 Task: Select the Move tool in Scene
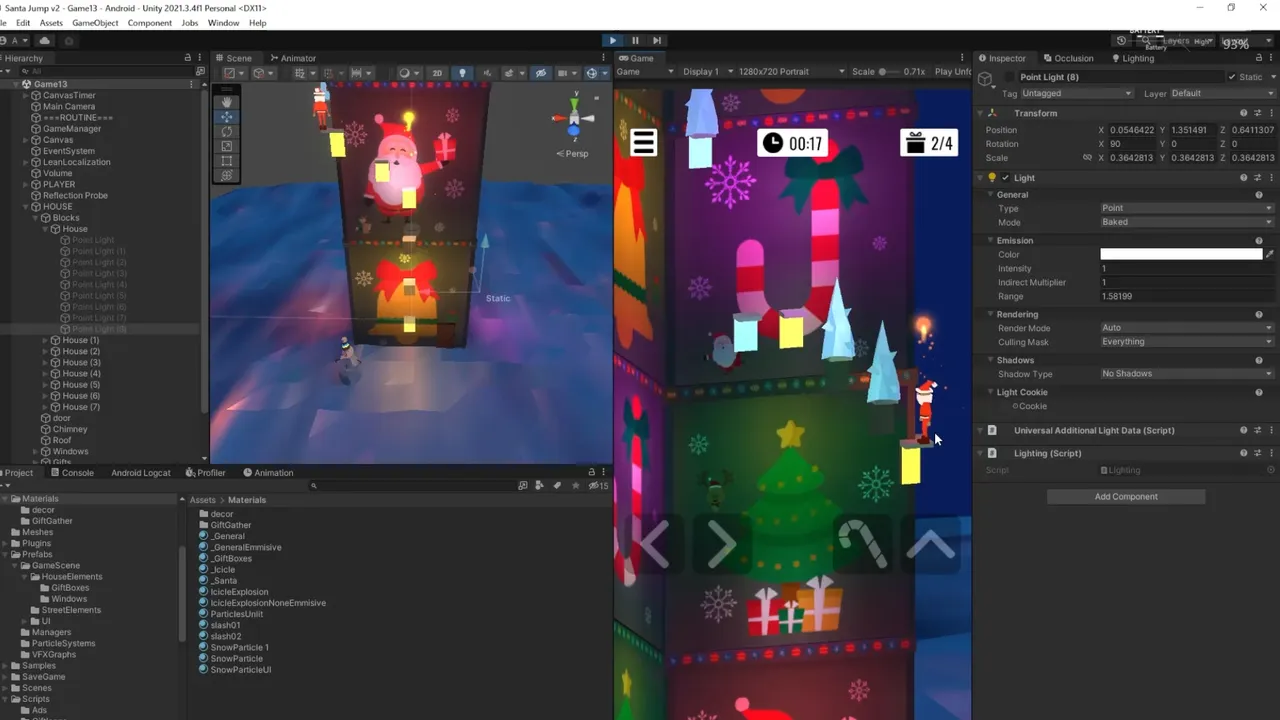227,116
